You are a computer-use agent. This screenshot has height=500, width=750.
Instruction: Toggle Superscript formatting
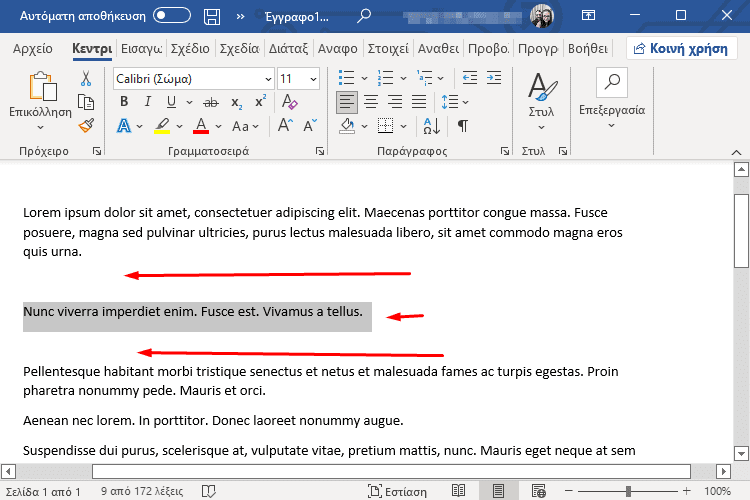pos(260,101)
